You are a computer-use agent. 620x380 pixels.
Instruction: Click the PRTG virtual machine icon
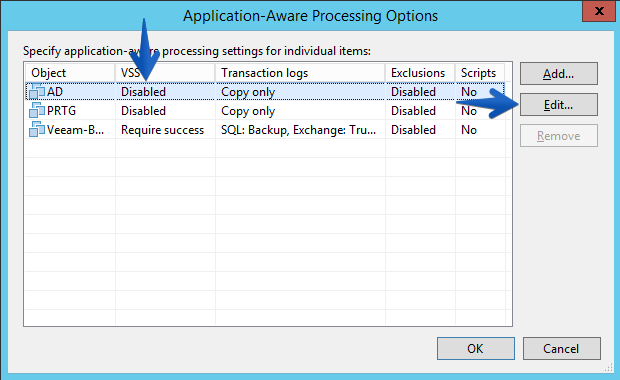coord(37,110)
